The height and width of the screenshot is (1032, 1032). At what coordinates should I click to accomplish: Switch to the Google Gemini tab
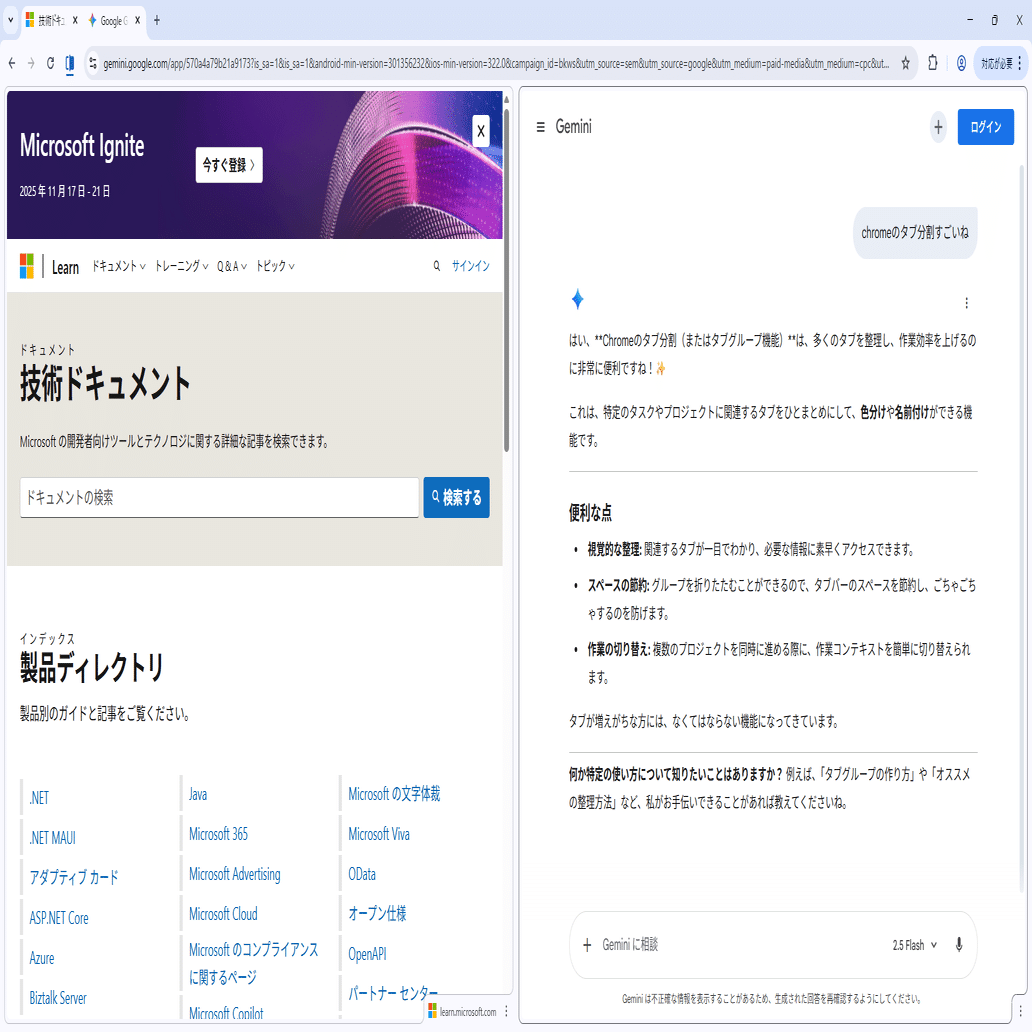pos(109,20)
